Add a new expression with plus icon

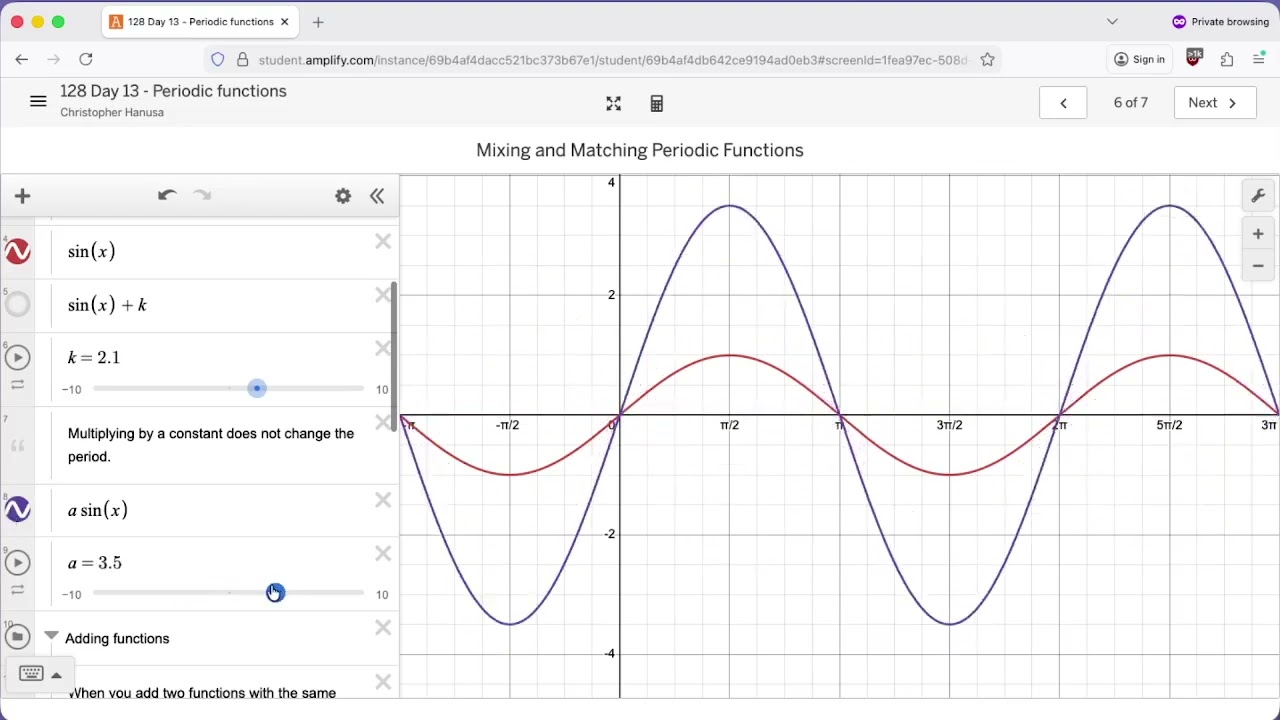[23, 196]
